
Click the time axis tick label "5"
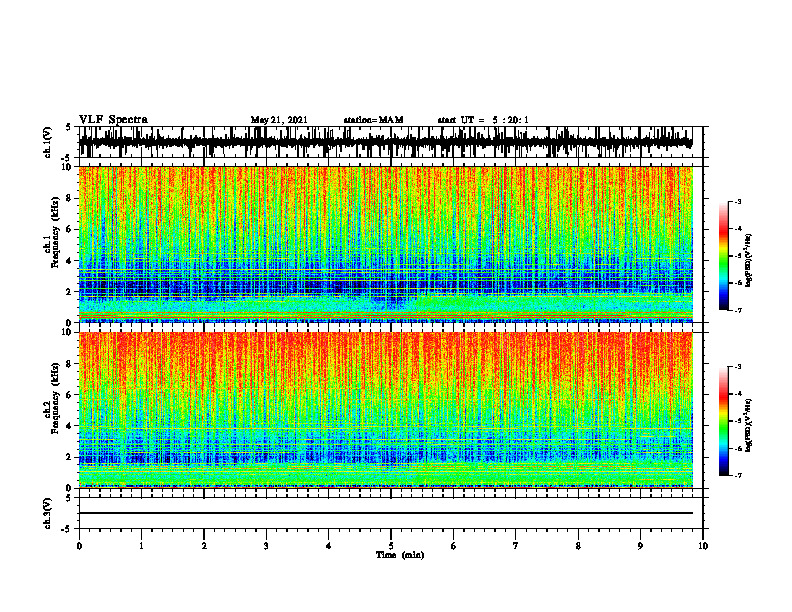(x=391, y=546)
